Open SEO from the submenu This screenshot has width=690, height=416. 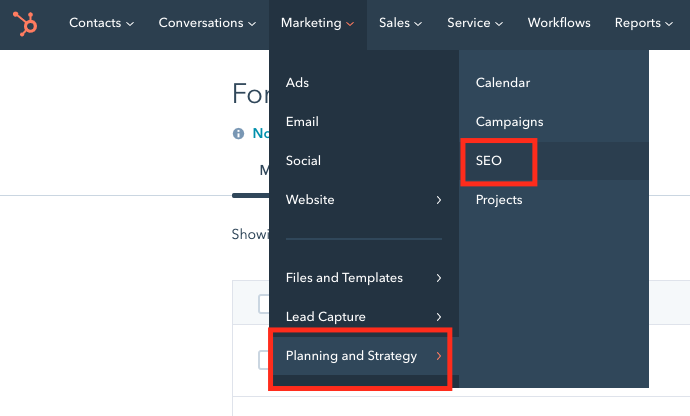[554, 161]
